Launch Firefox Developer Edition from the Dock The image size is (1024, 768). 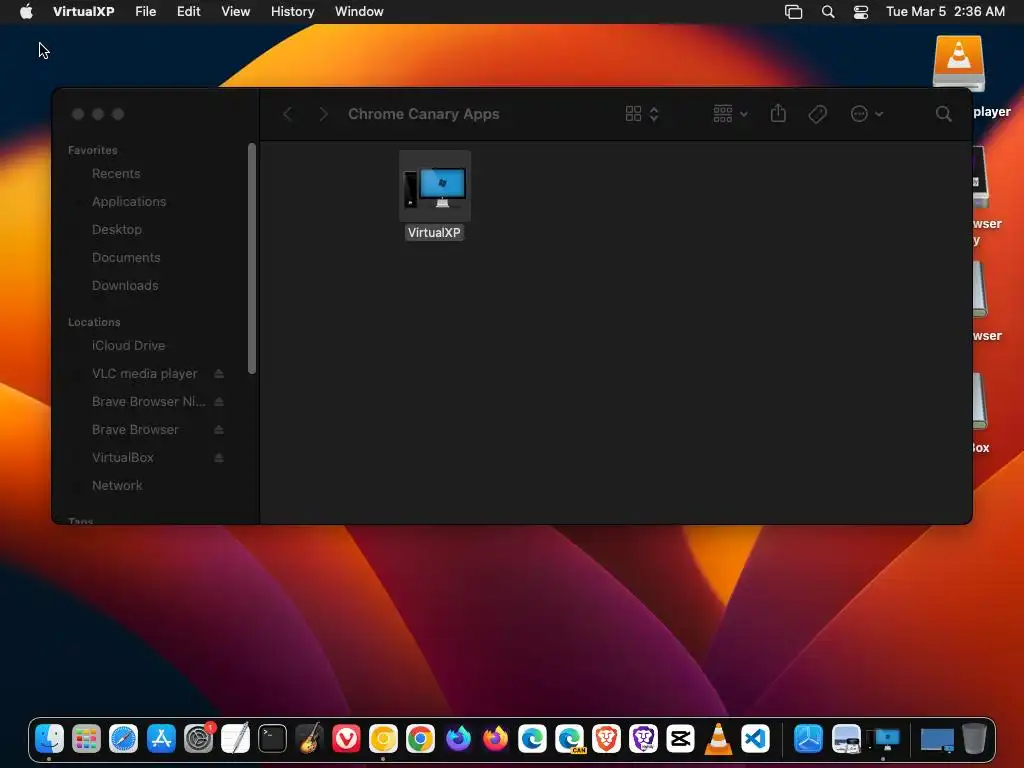[x=458, y=739]
